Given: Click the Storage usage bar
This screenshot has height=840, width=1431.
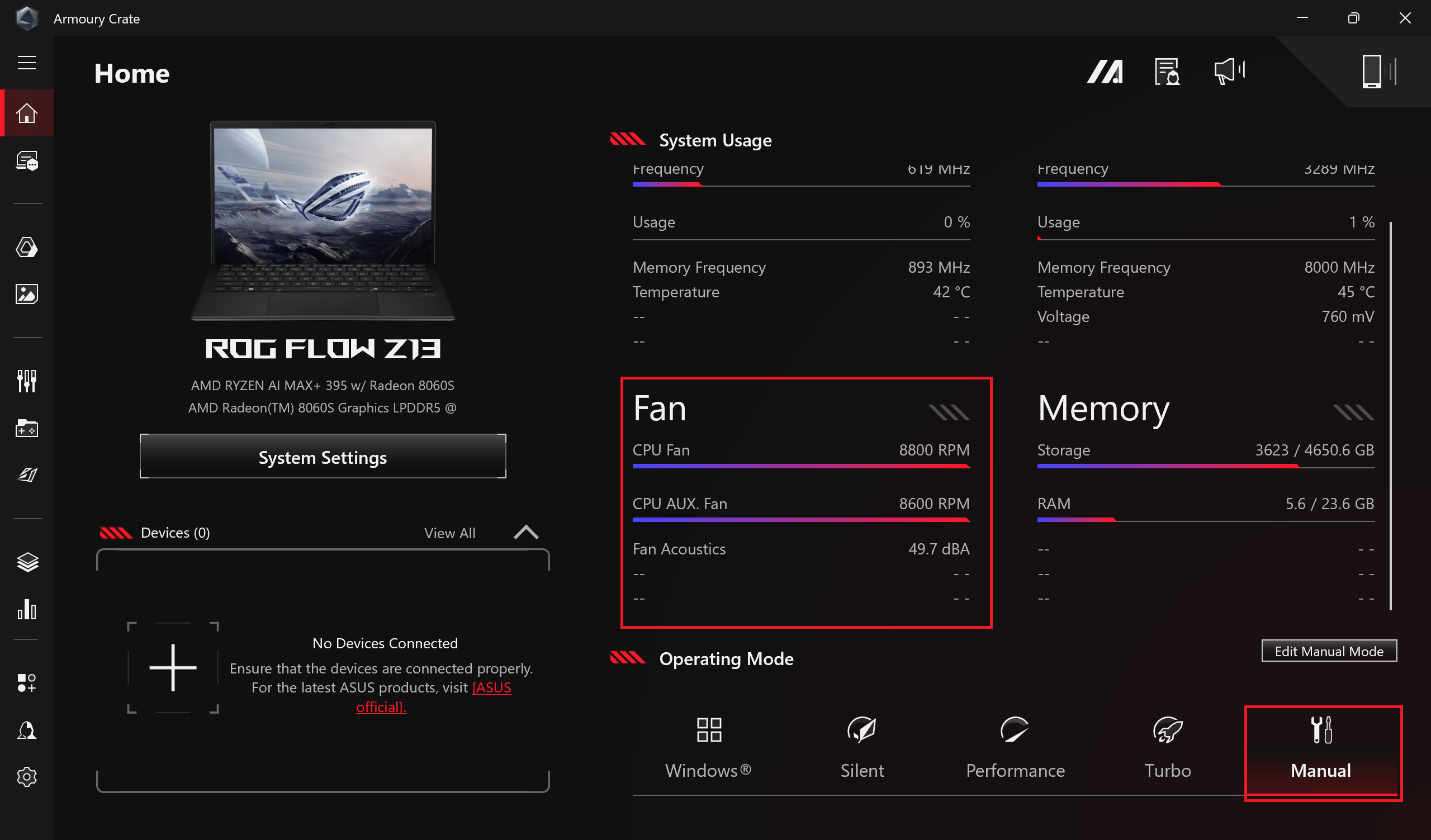Looking at the screenshot, I should tap(1206, 466).
